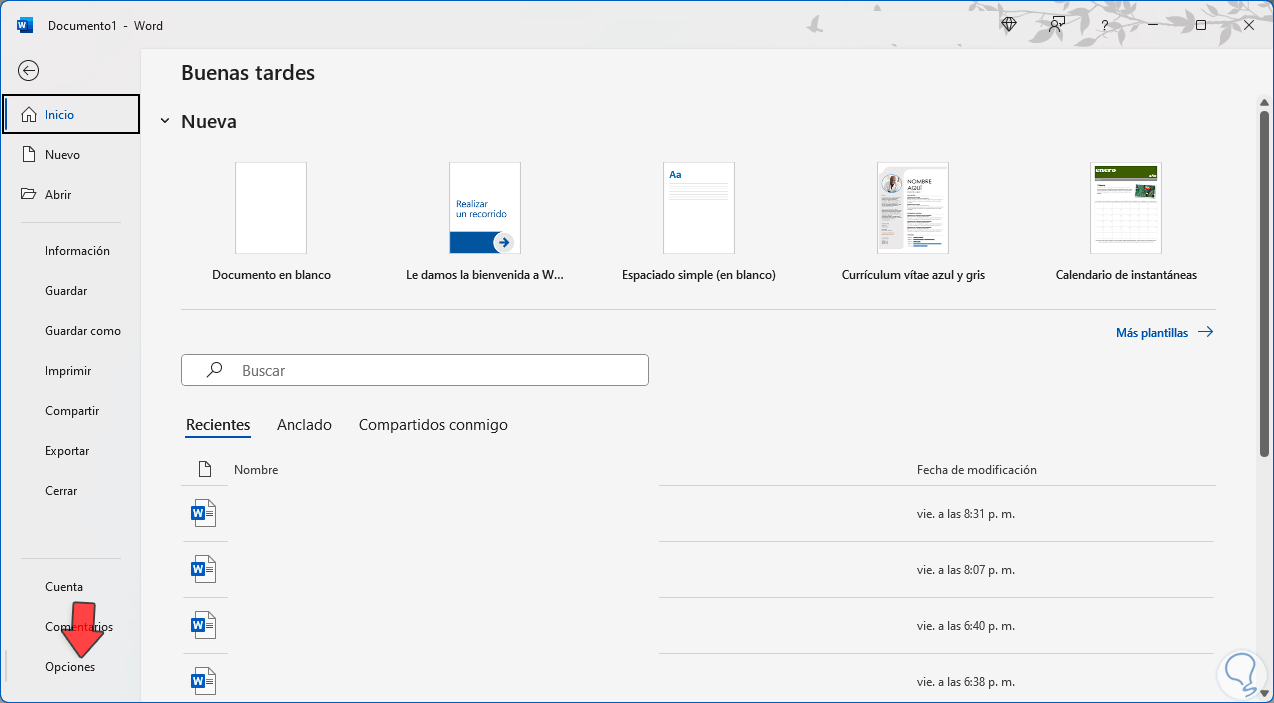Open the Documento en blanco template
1274x703 pixels.
[x=271, y=208]
